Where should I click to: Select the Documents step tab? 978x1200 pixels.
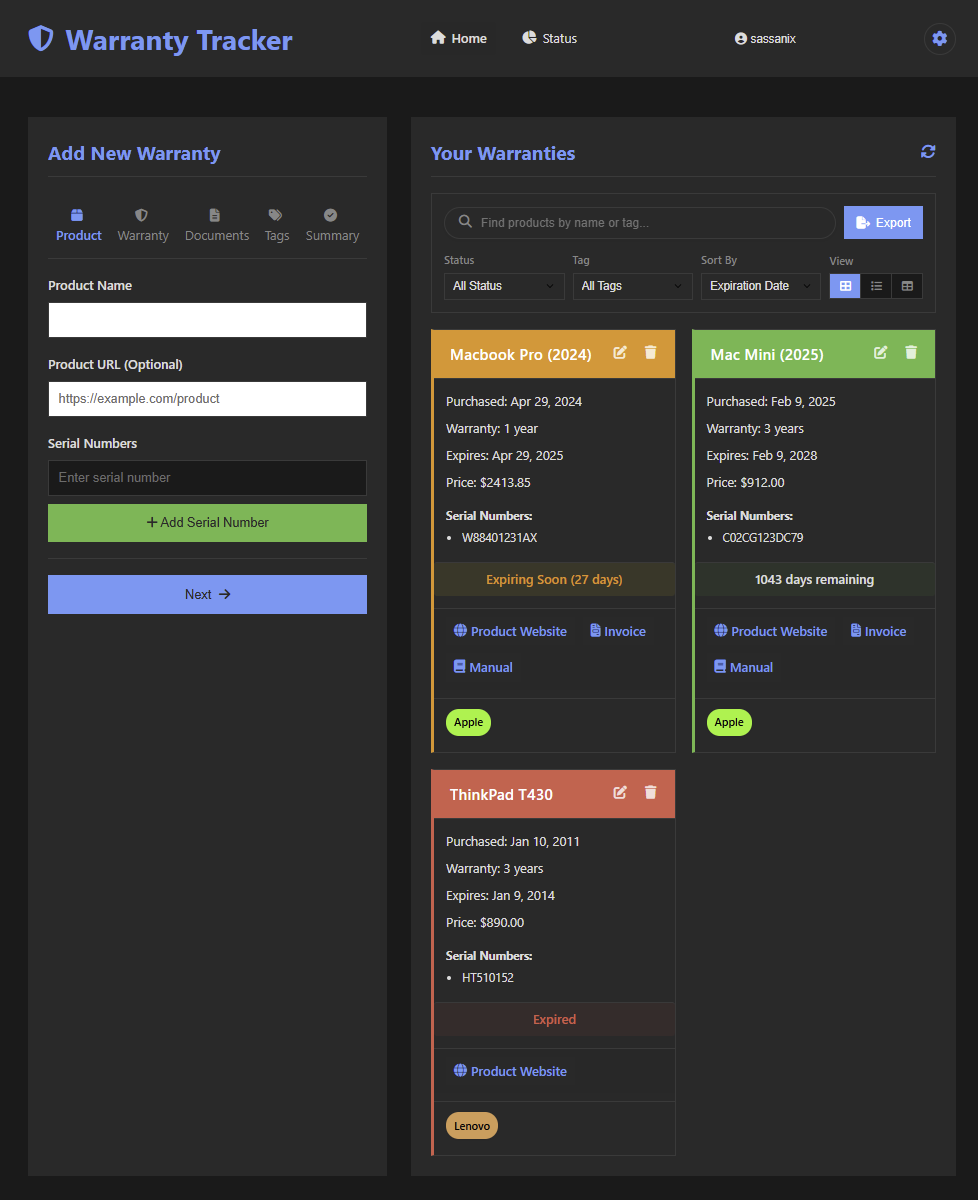point(217,225)
